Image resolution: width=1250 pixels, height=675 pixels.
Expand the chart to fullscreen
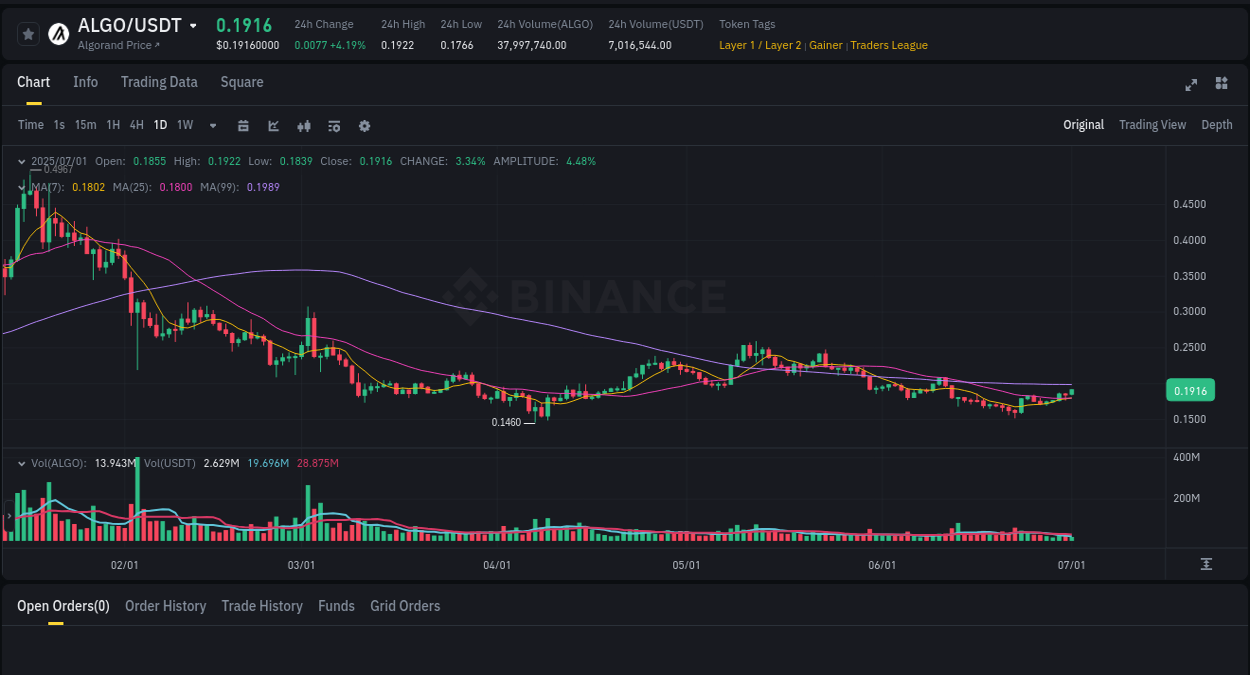pos(1191,85)
